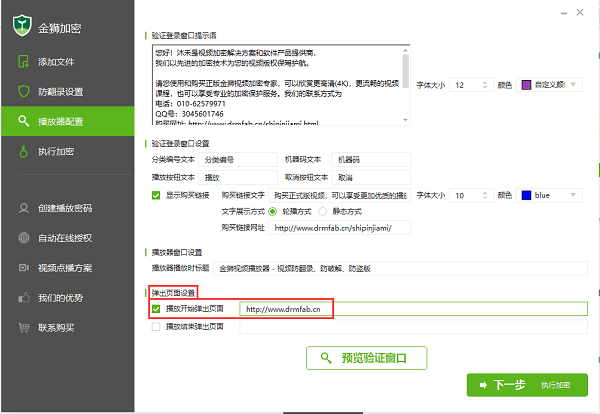
Task: Open 联系购买 in the sidebar
Action: [68, 328]
